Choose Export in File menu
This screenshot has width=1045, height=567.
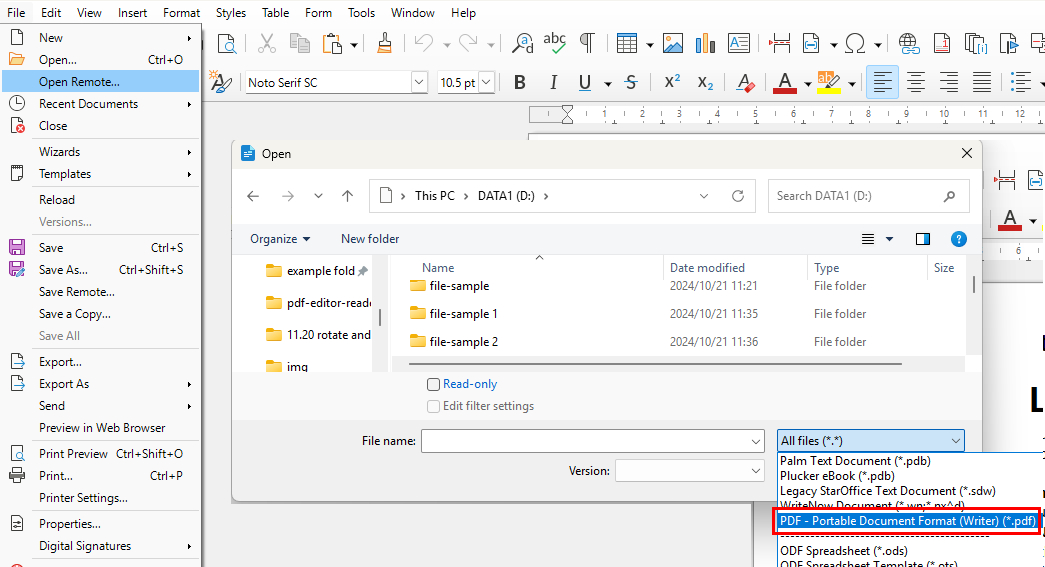click(x=101, y=362)
